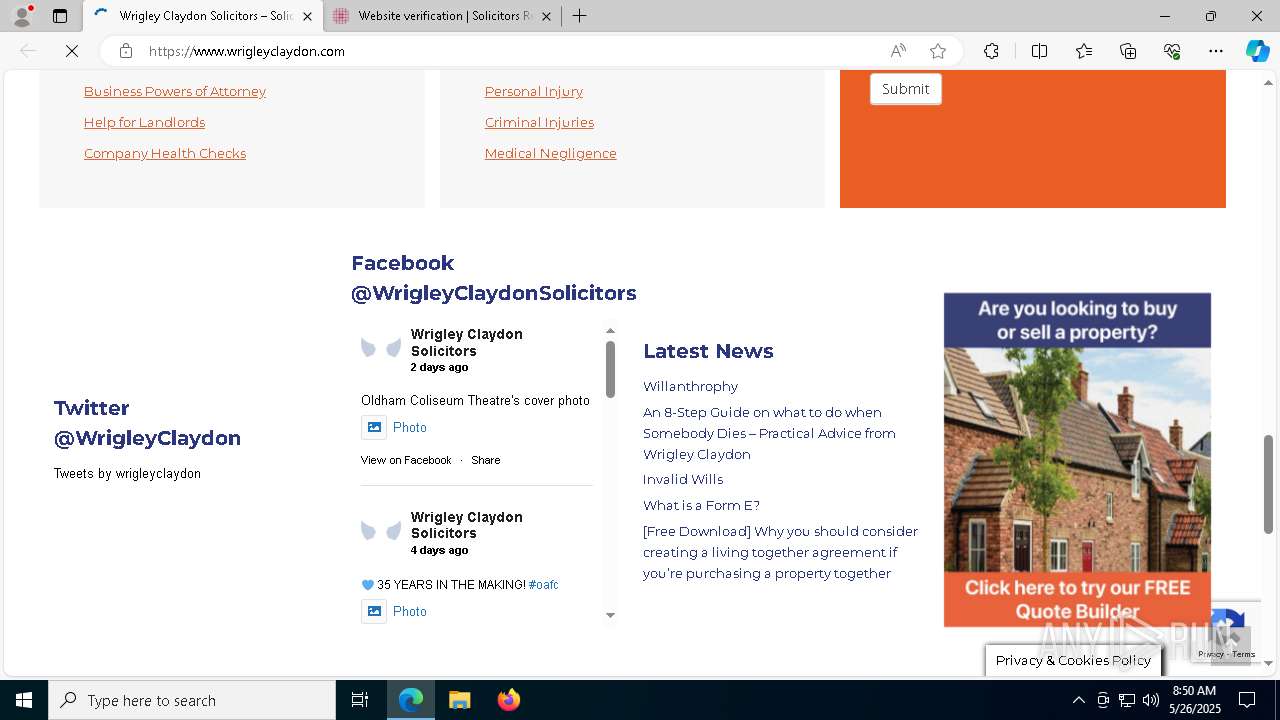
Task: Open the #oafc hashtag link
Action: pyautogui.click(x=543, y=584)
